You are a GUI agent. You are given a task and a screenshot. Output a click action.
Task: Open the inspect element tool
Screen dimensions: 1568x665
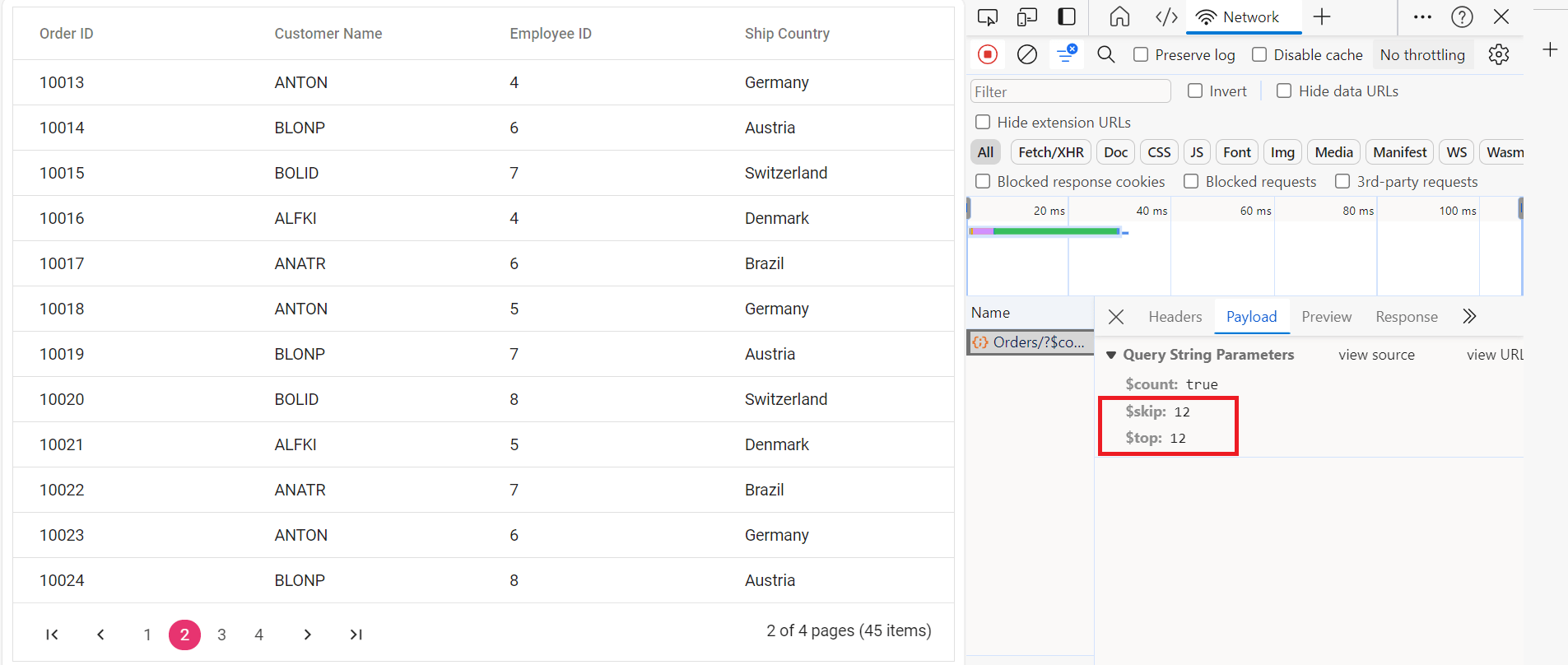pos(987,17)
